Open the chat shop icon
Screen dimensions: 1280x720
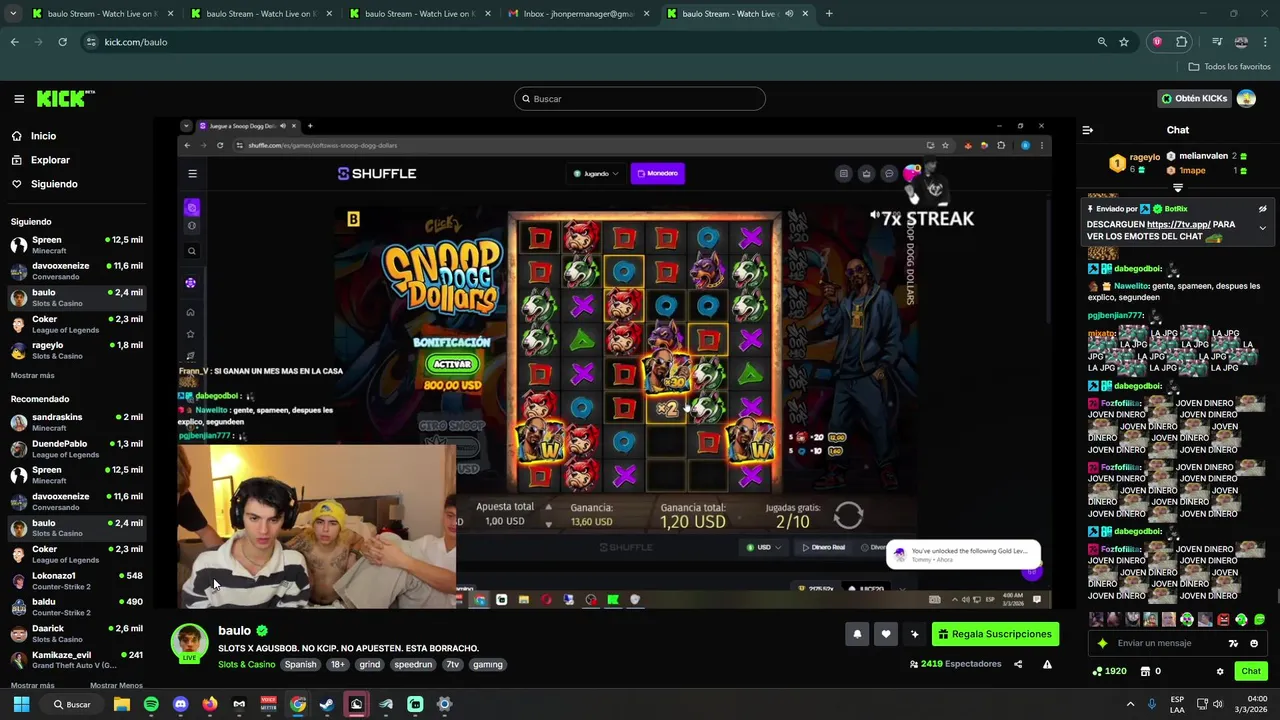1145,671
